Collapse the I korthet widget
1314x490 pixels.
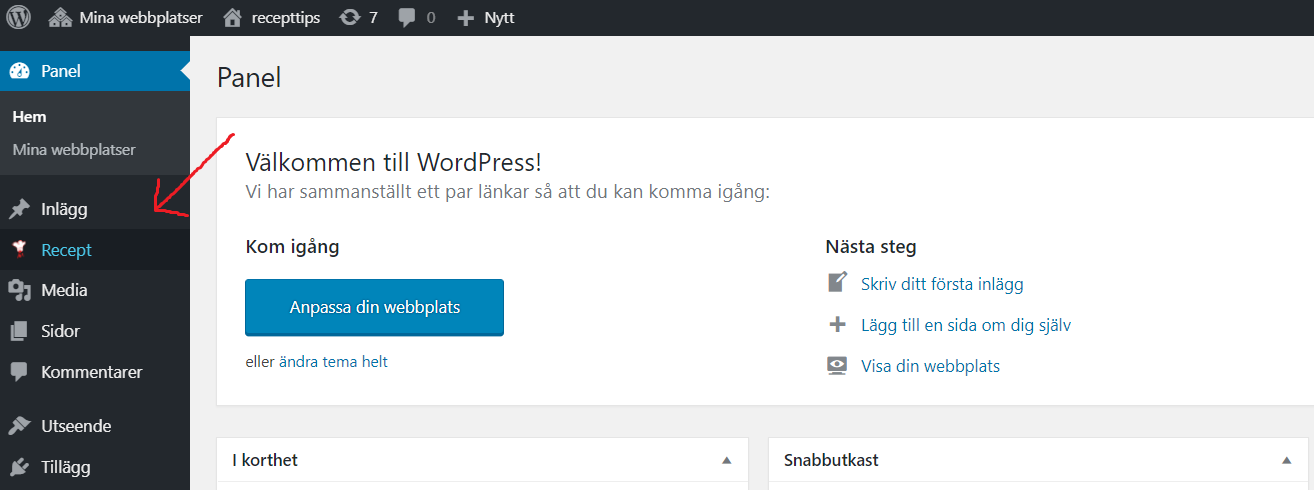click(x=727, y=460)
